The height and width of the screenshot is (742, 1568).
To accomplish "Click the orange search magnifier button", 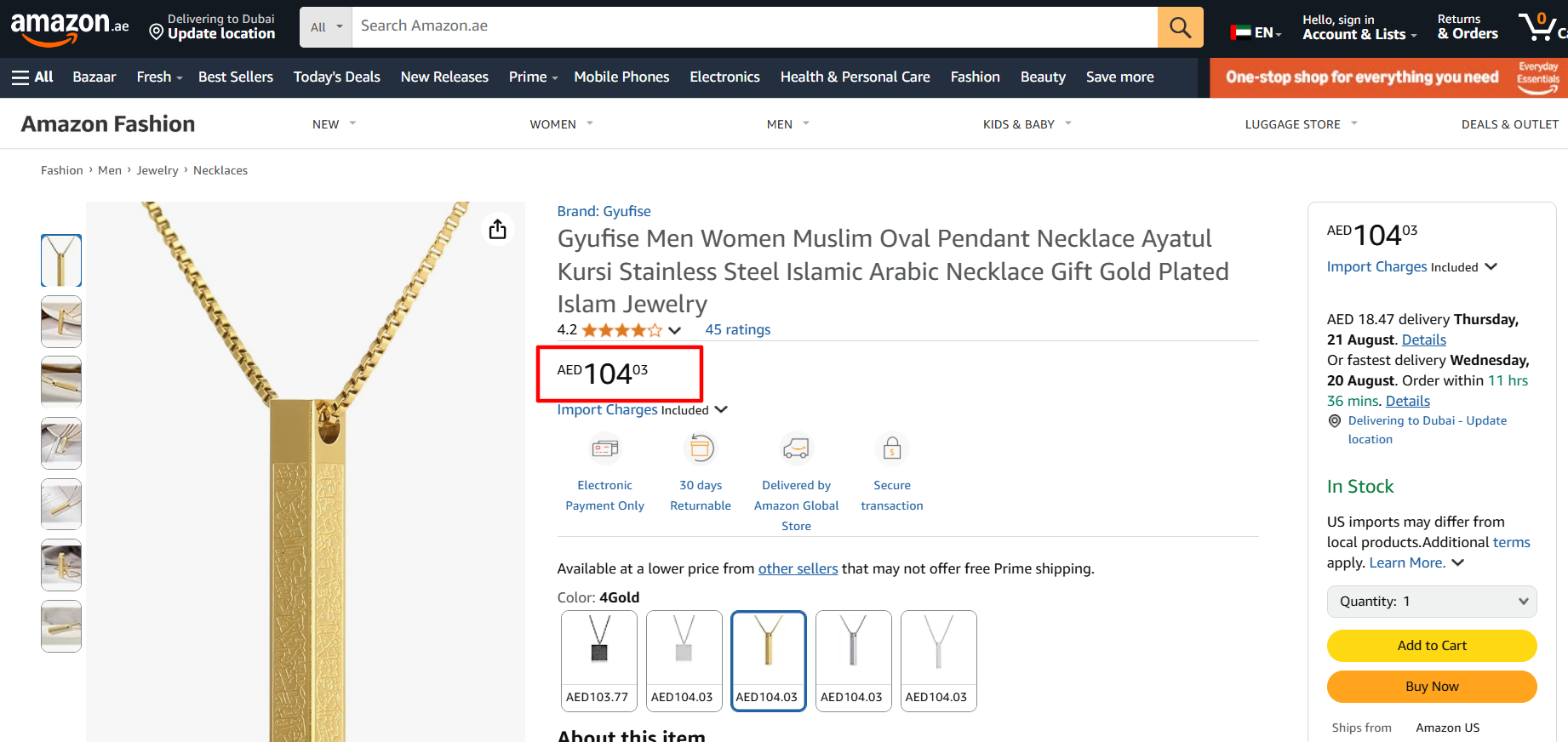I will [x=1180, y=27].
